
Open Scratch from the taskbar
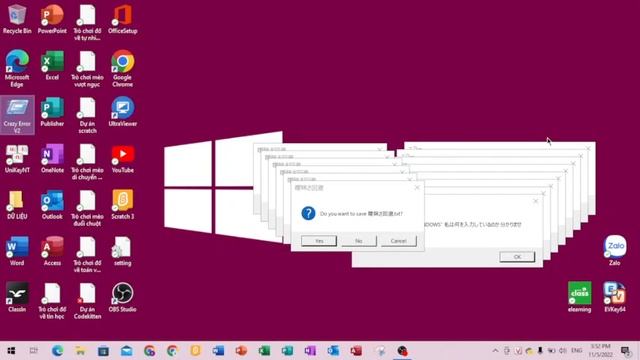point(195,351)
